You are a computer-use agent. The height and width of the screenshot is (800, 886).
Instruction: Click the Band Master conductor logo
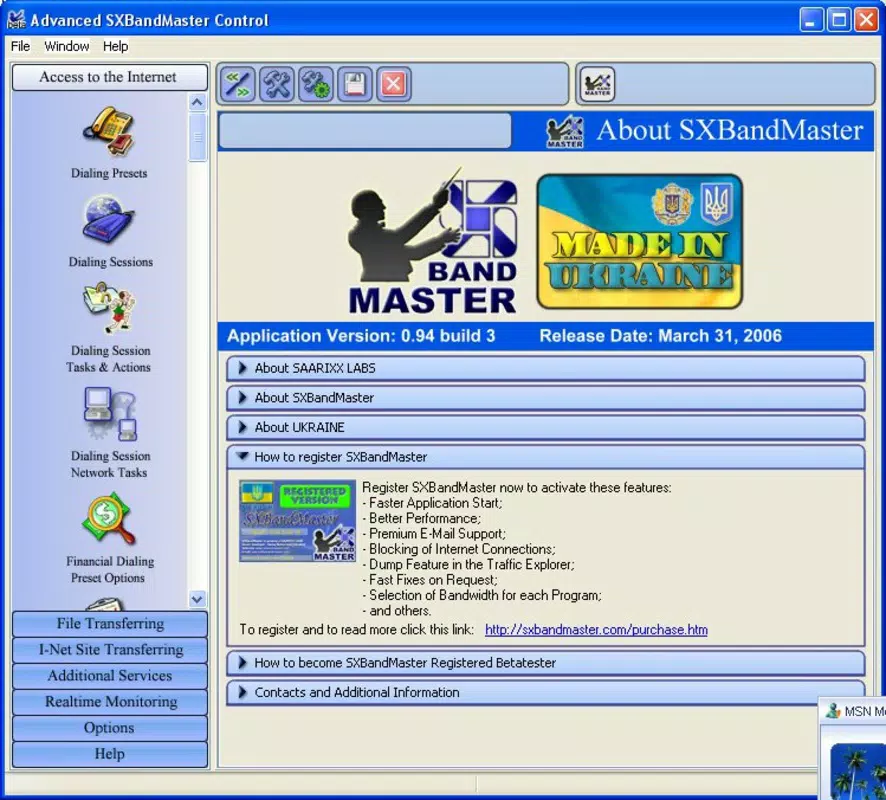[432, 241]
